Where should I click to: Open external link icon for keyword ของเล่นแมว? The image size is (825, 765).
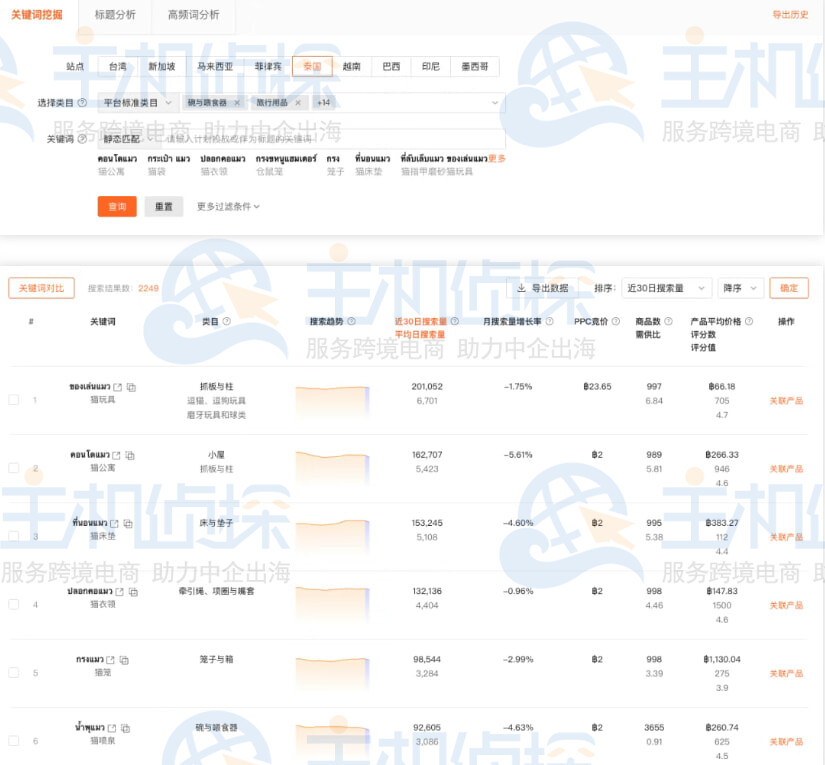(117, 387)
